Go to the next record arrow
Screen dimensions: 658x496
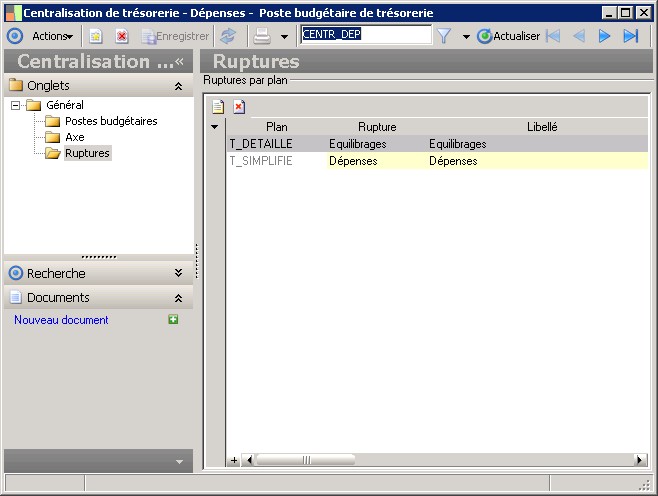(x=604, y=36)
